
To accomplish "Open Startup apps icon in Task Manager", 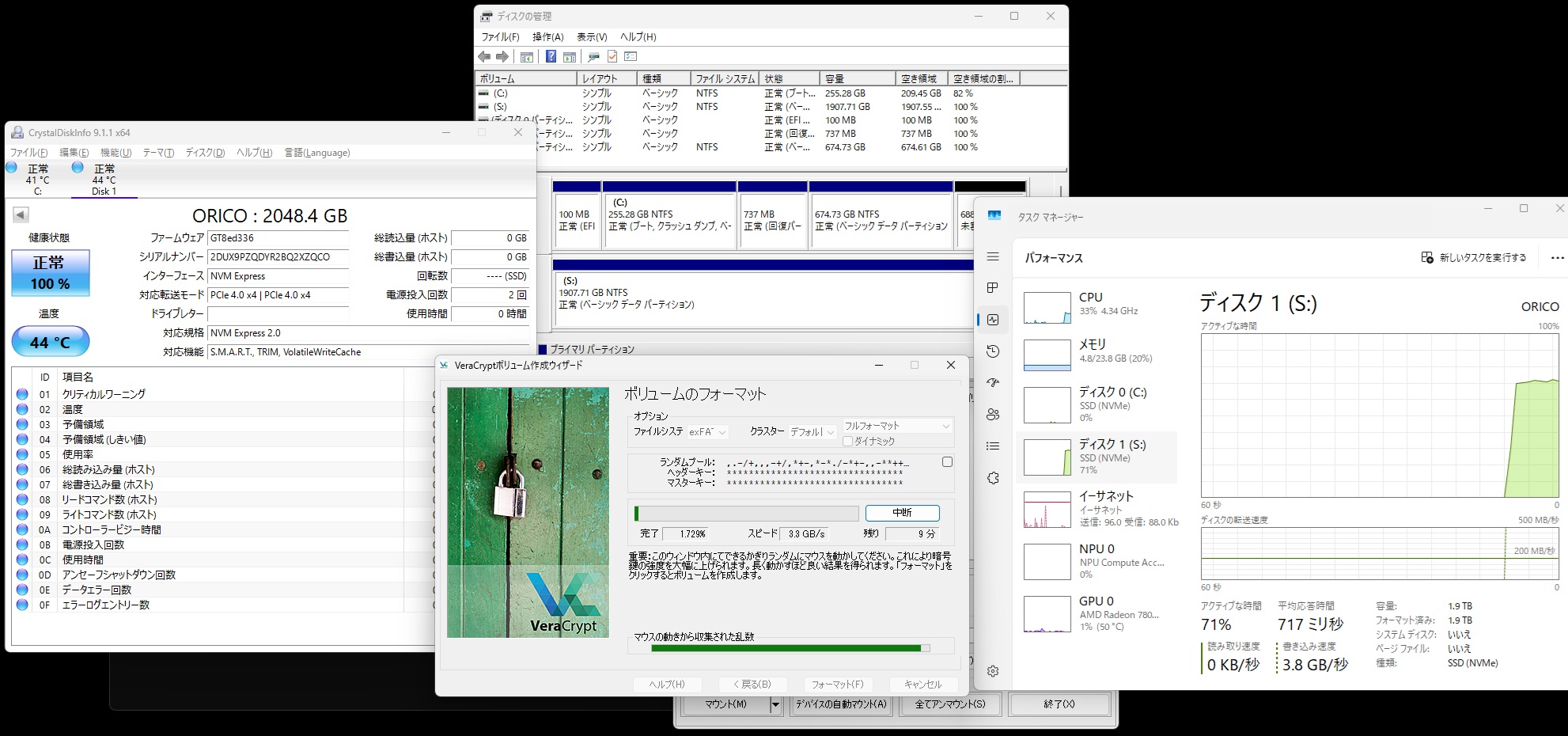I will pos(993,383).
